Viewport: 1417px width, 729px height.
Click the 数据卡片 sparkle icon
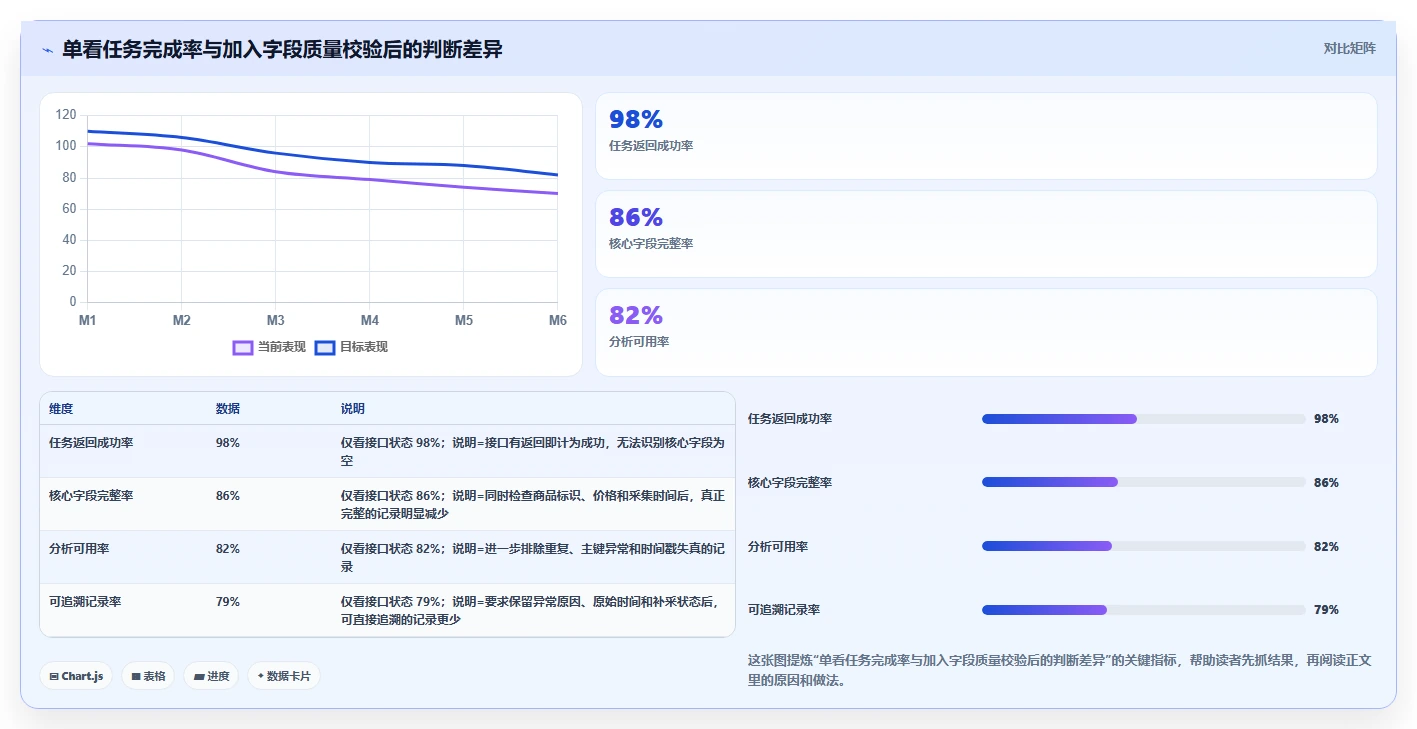(x=260, y=676)
